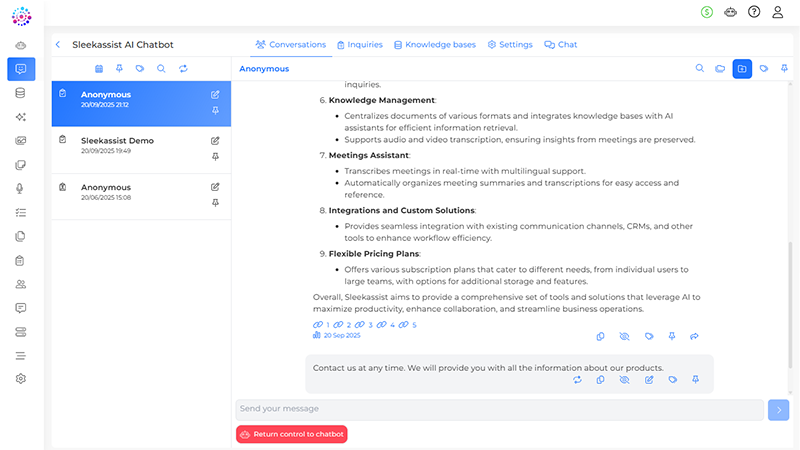Expand the sidebar using the hamburger lines icon

(x=21, y=356)
